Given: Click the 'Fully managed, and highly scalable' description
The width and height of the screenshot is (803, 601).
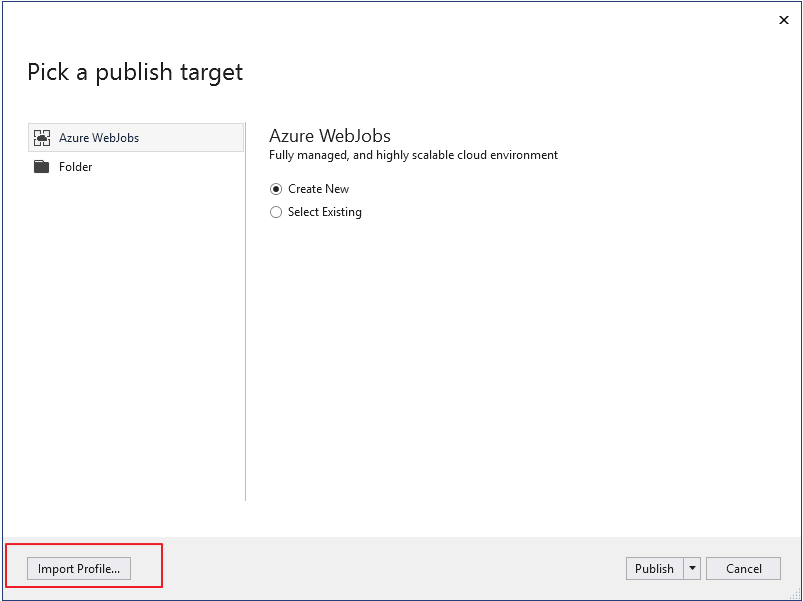Looking at the screenshot, I should pos(413,155).
